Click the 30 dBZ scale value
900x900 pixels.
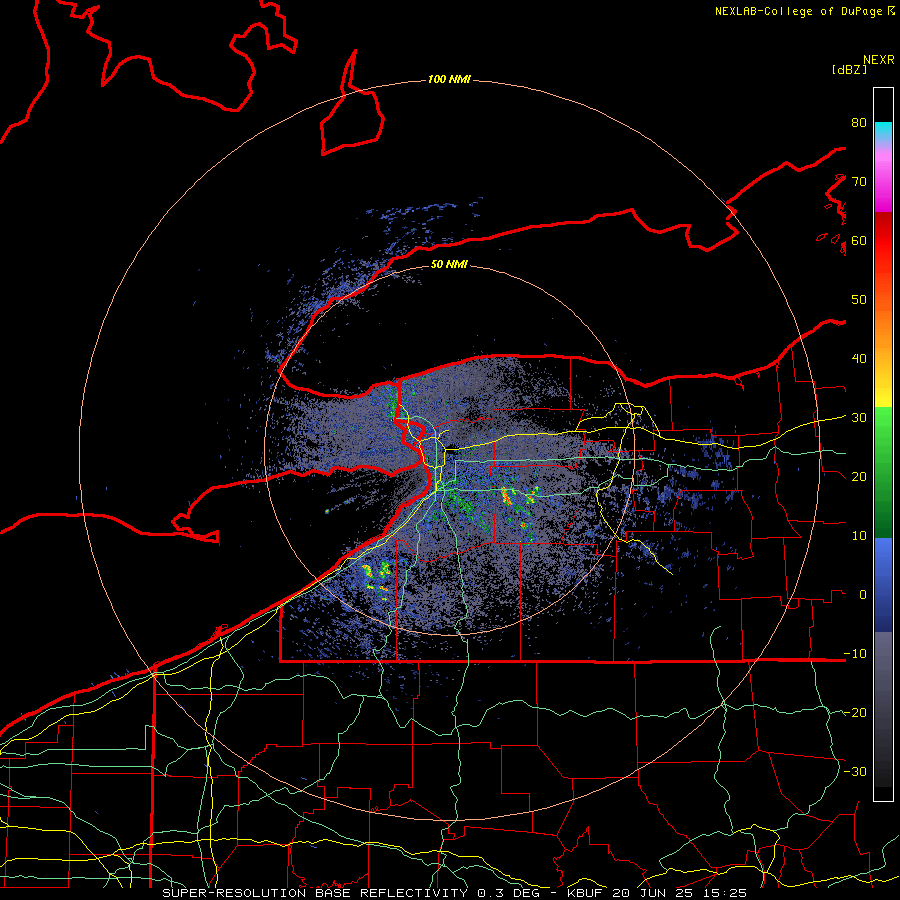(859, 418)
